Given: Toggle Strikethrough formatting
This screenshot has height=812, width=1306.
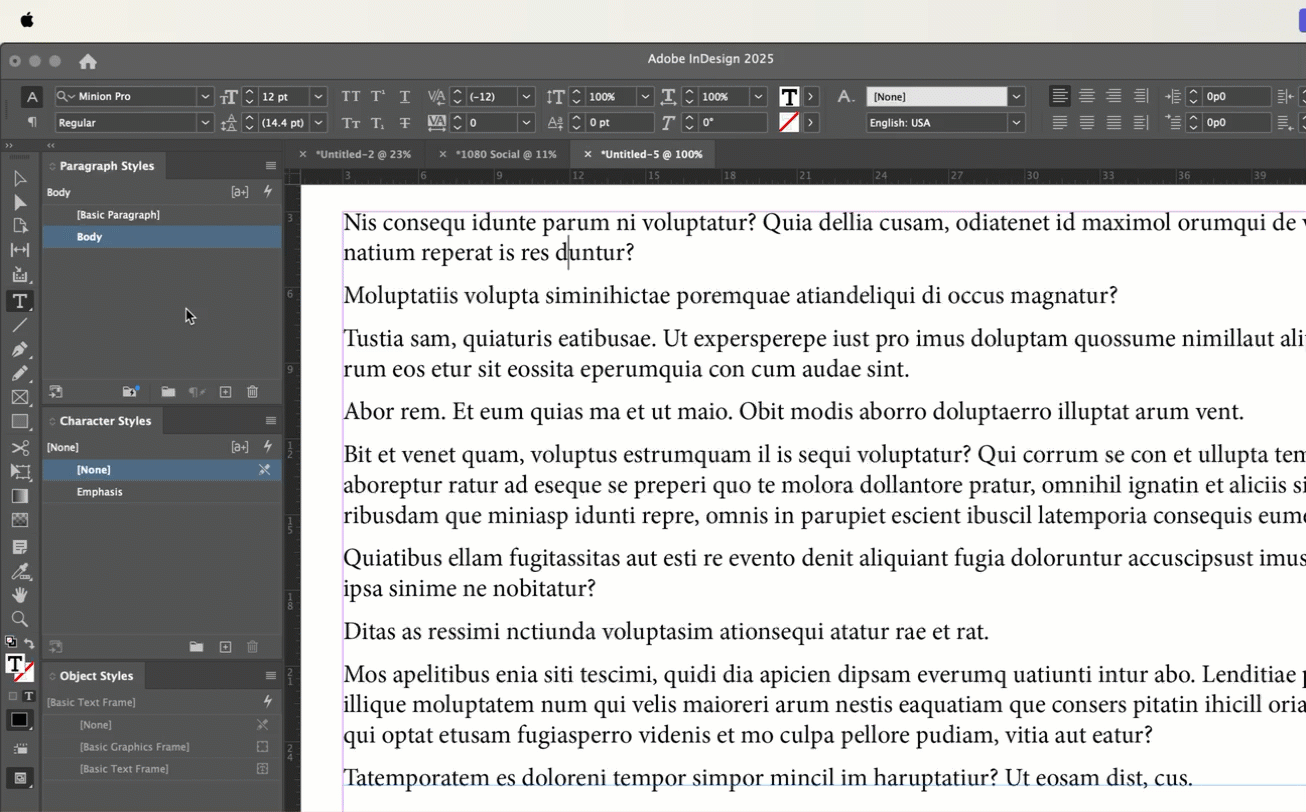Looking at the screenshot, I should coord(405,123).
